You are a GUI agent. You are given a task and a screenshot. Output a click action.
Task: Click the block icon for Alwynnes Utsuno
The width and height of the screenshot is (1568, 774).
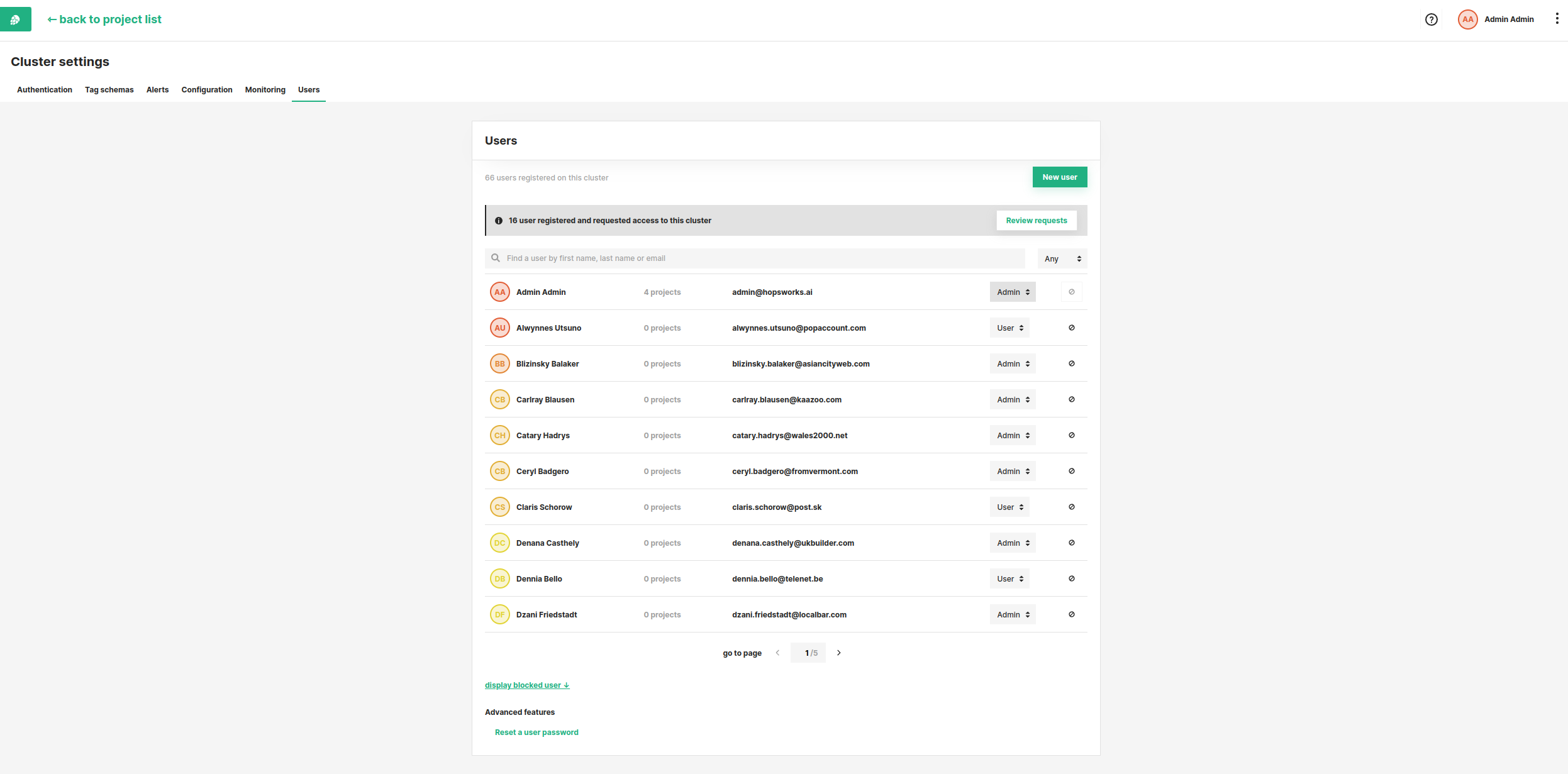pos(1071,328)
